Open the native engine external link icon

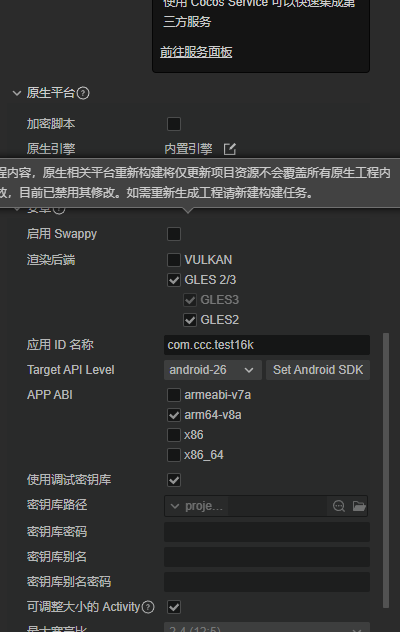pos(230,149)
